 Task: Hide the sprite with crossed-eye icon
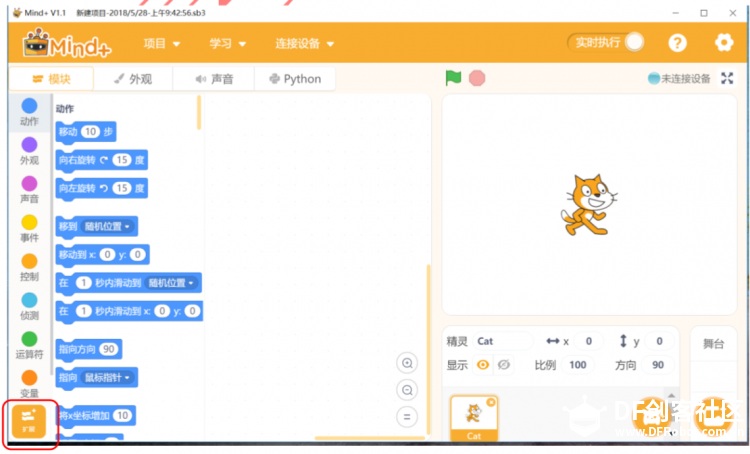(x=504, y=365)
